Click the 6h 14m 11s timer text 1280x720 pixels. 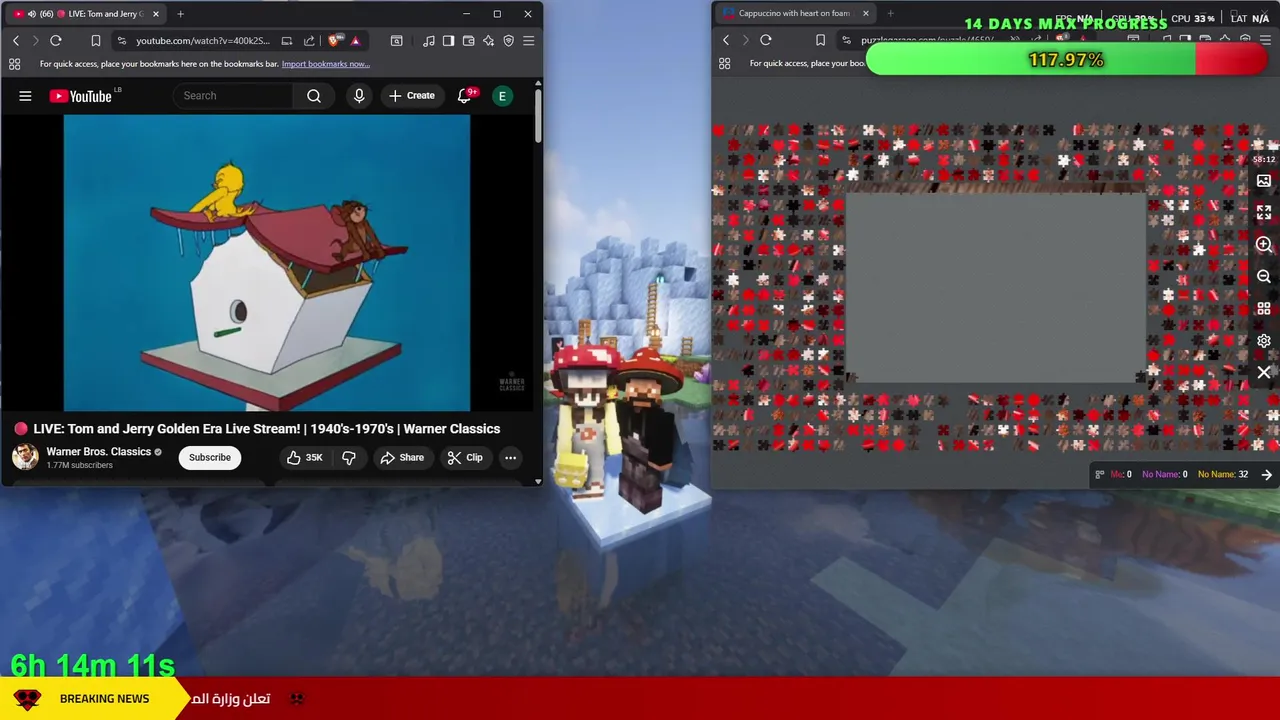[x=93, y=665]
